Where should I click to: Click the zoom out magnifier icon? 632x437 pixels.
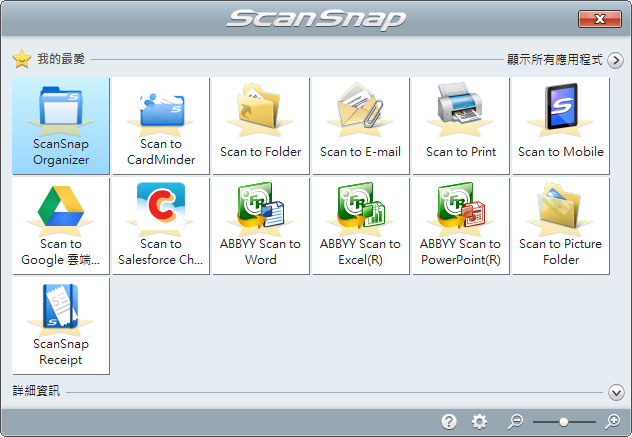coord(515,422)
